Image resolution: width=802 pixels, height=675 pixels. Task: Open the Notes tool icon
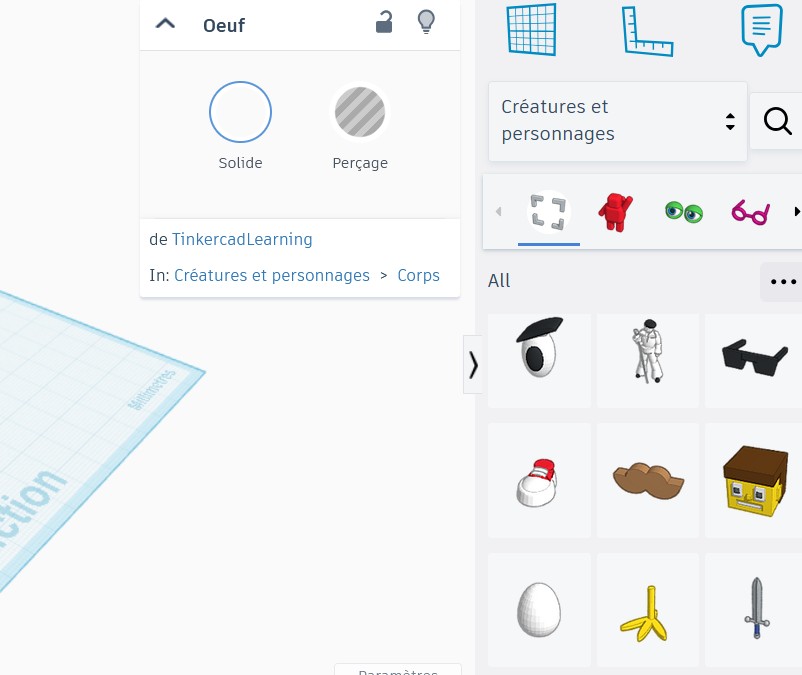pyautogui.click(x=762, y=30)
